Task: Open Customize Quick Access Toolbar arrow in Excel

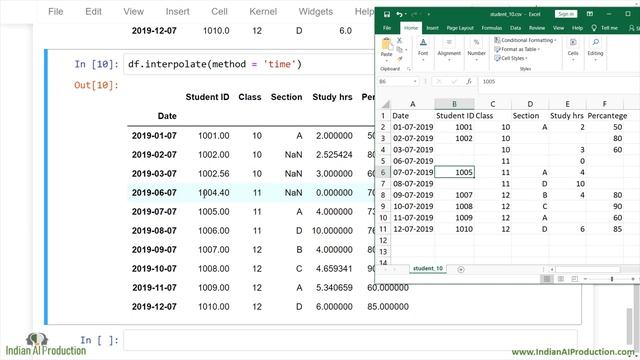Action: point(429,15)
